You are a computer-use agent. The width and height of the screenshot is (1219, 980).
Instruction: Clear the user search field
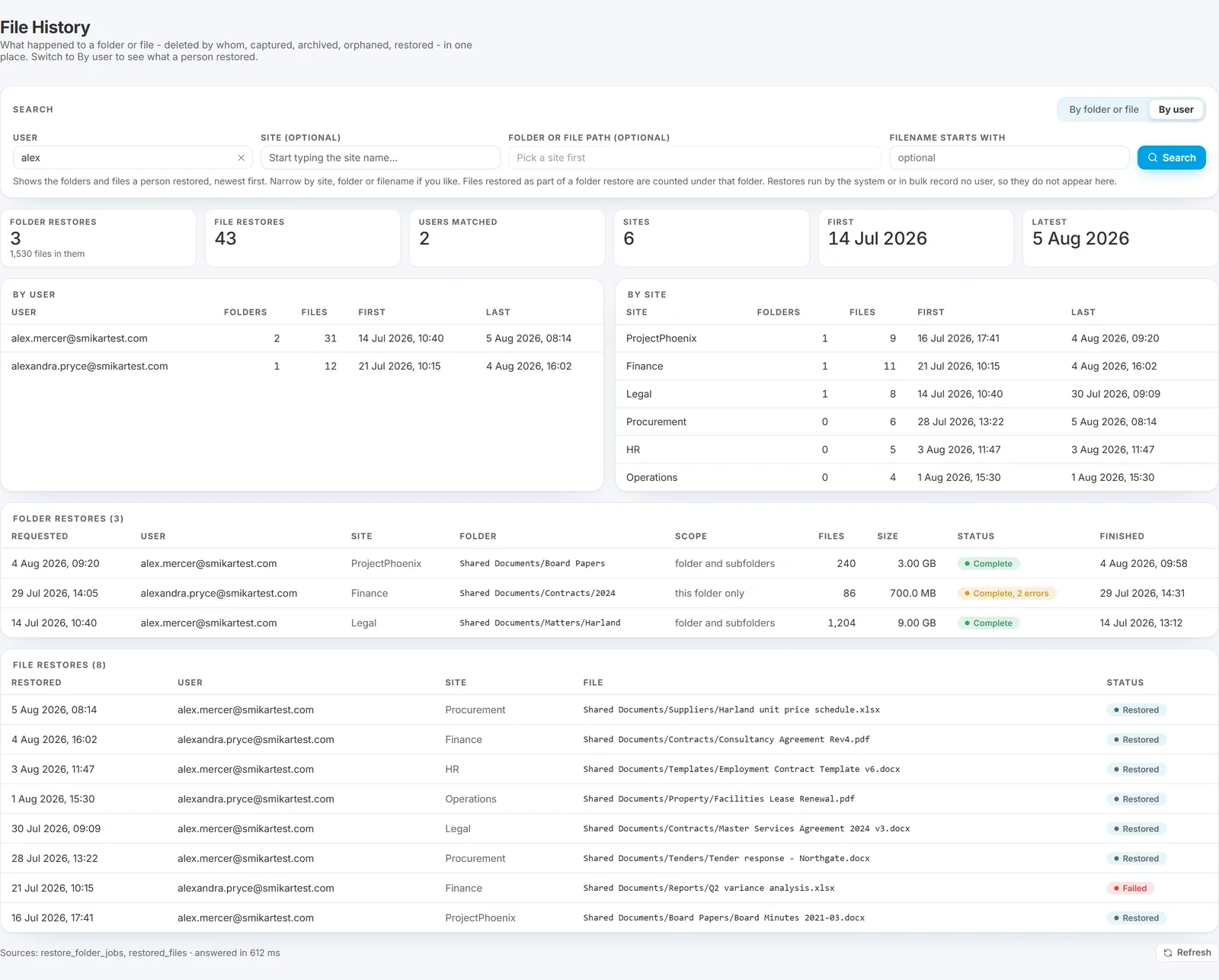tap(241, 158)
